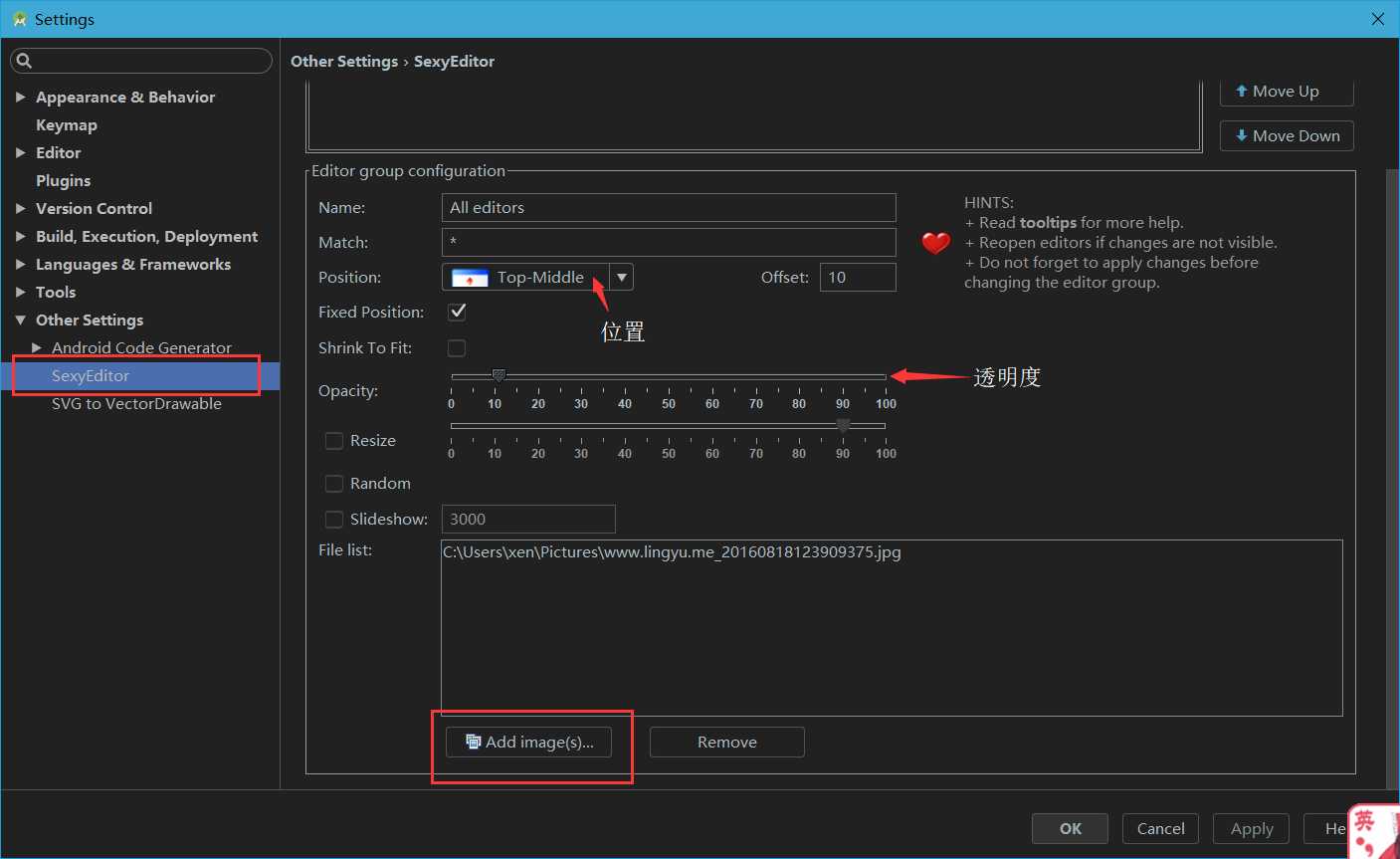
Task: Click the red heart donate icon
Action: tap(935, 242)
